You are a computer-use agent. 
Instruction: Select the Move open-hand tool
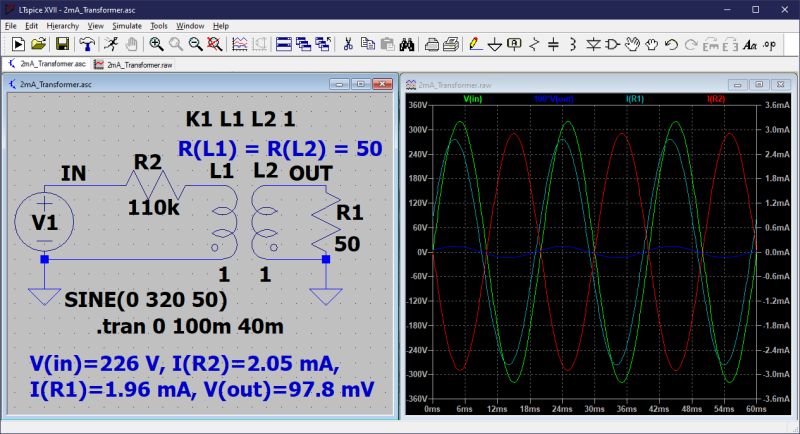(x=632, y=44)
